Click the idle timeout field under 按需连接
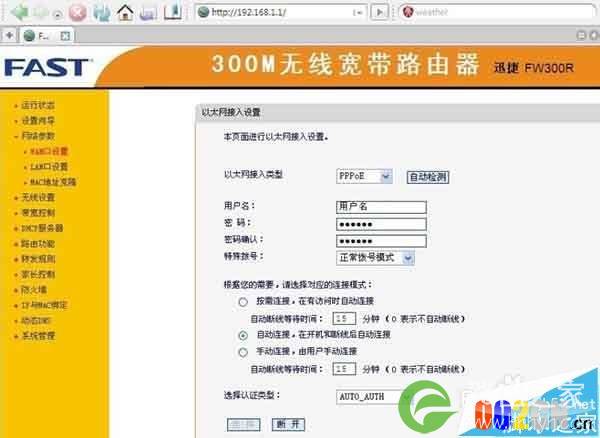Viewport: 600px width, 438px height. click(344, 319)
